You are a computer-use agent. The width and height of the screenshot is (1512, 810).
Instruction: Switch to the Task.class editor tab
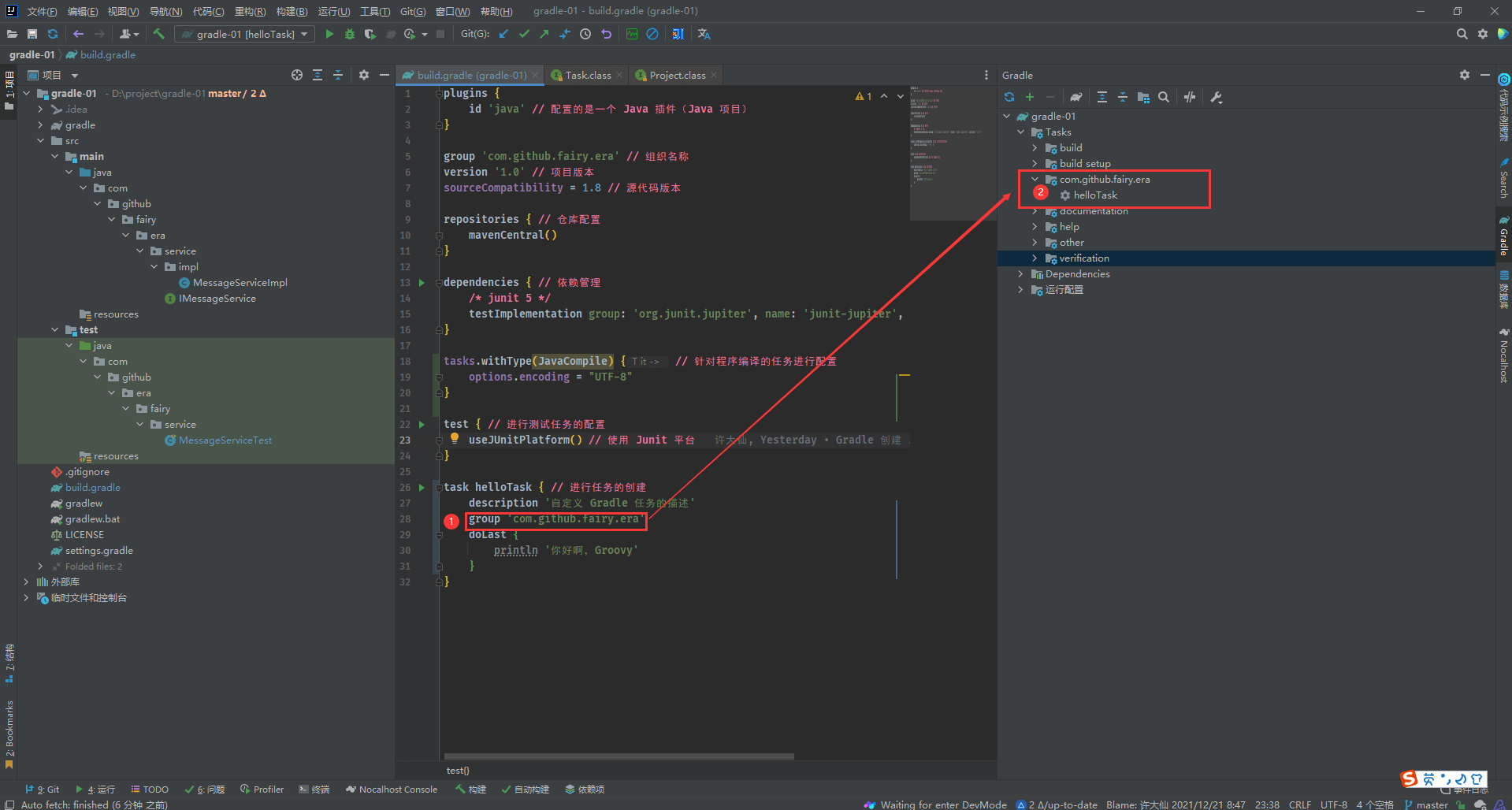click(x=588, y=75)
